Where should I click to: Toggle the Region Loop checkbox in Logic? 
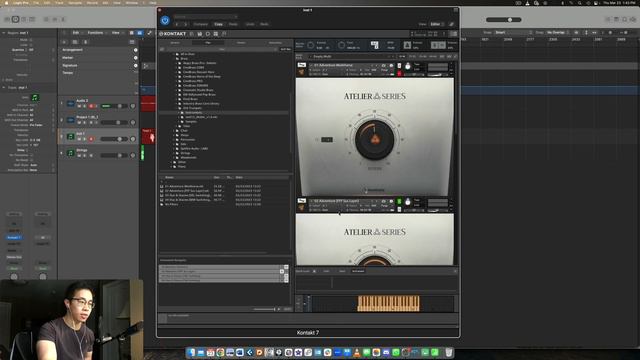(x=31, y=45)
